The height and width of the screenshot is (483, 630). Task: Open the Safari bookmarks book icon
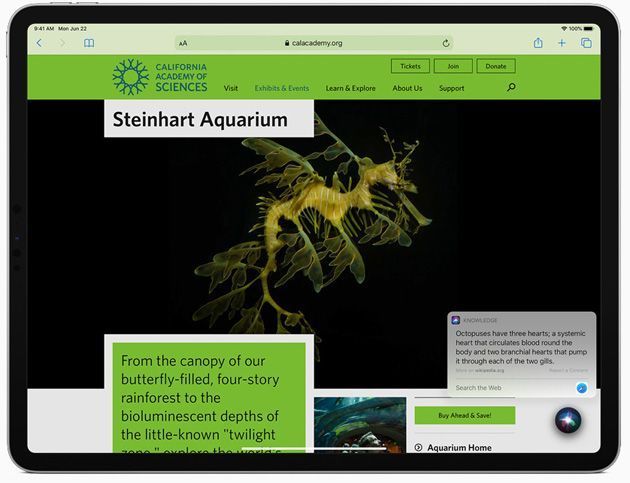pyautogui.click(x=89, y=43)
